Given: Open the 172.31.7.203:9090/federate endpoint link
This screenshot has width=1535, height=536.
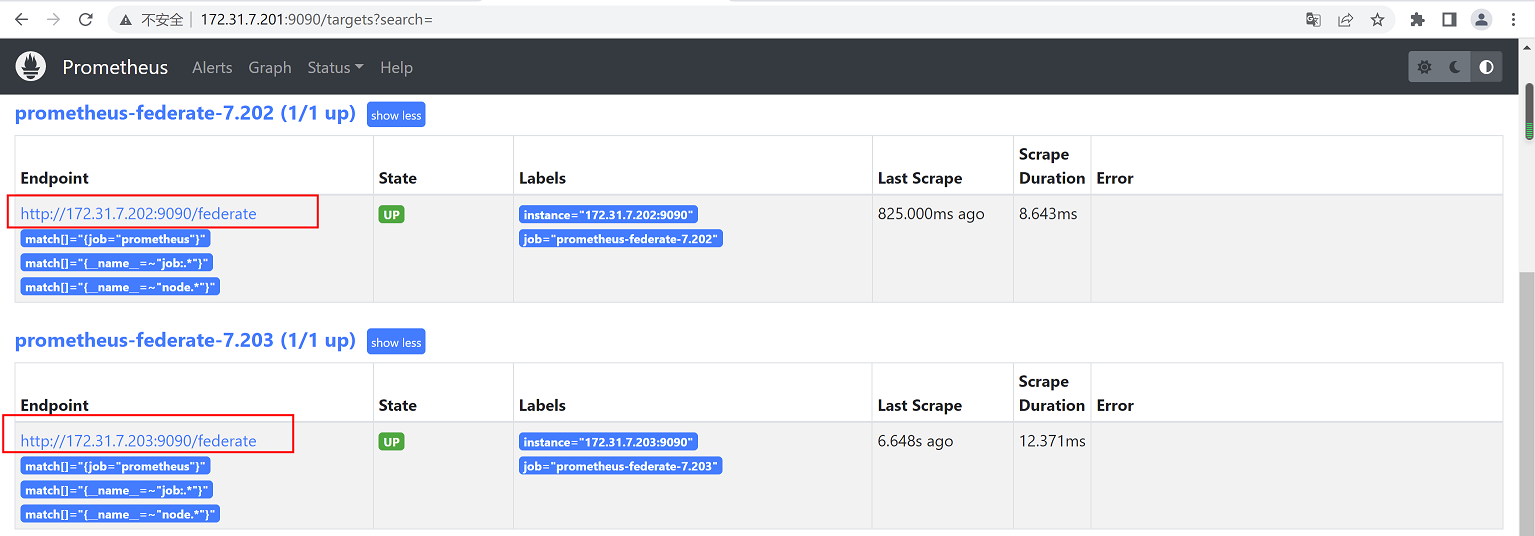Looking at the screenshot, I should tap(138, 440).
